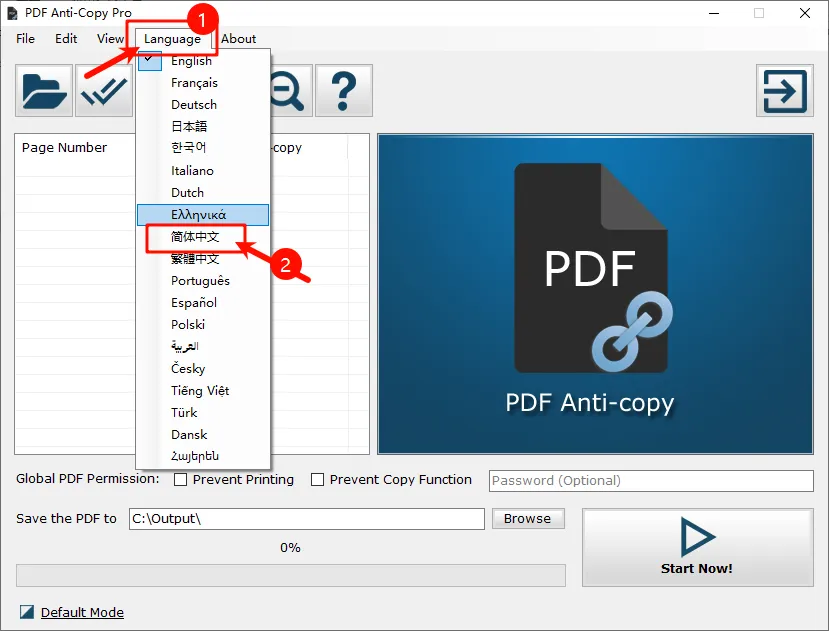Select highlighted Ελληνικά language

(x=203, y=215)
